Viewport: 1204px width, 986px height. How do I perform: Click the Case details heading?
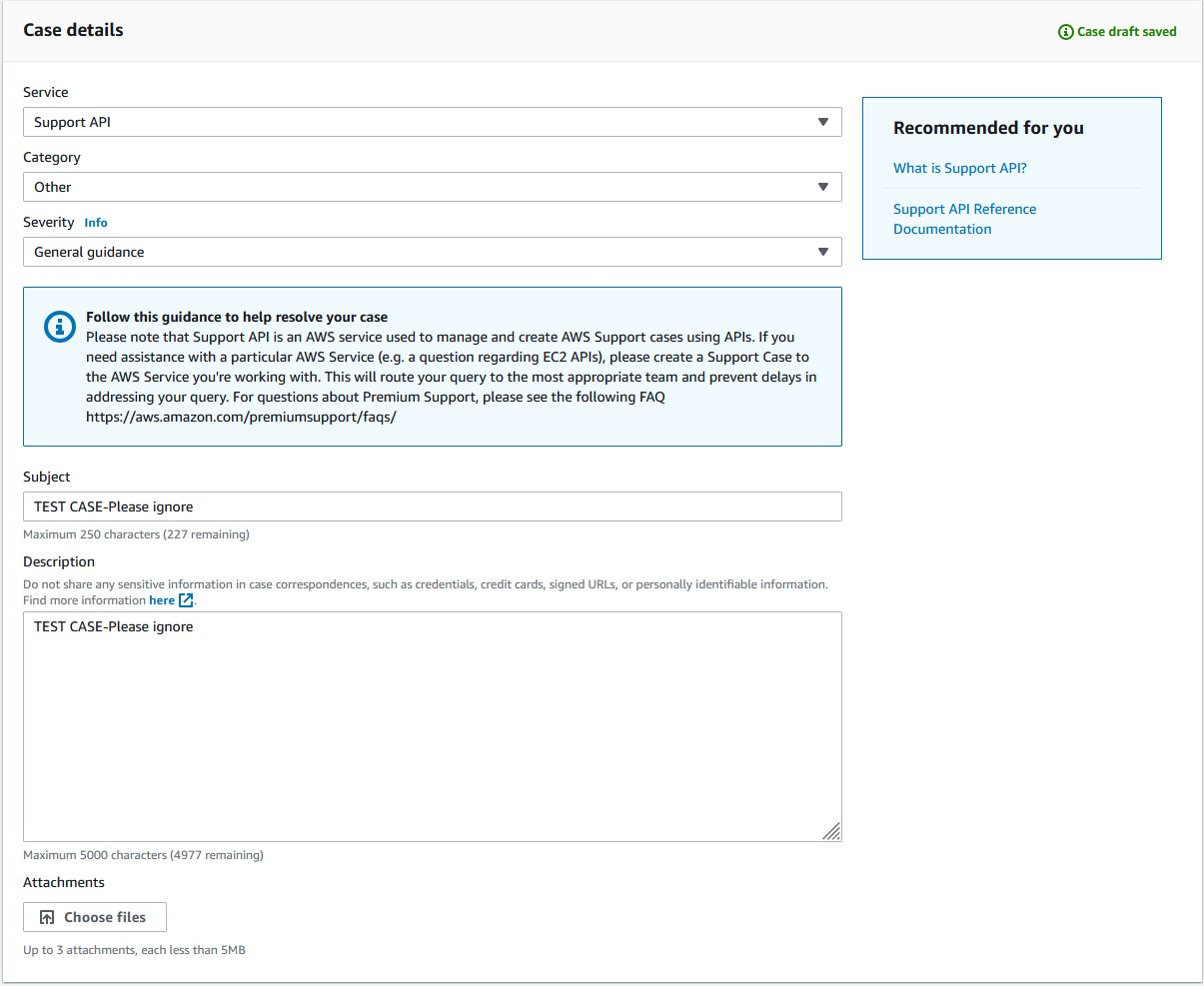pyautogui.click(x=73, y=30)
